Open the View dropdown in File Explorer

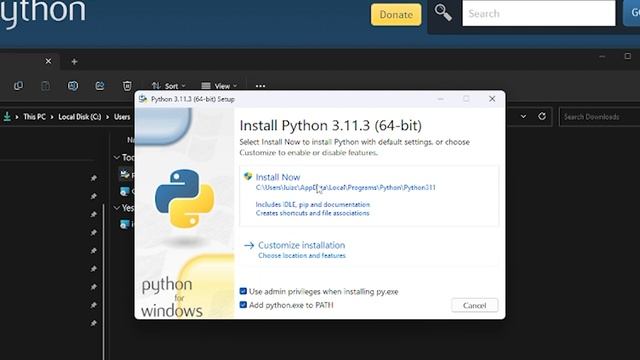219,86
